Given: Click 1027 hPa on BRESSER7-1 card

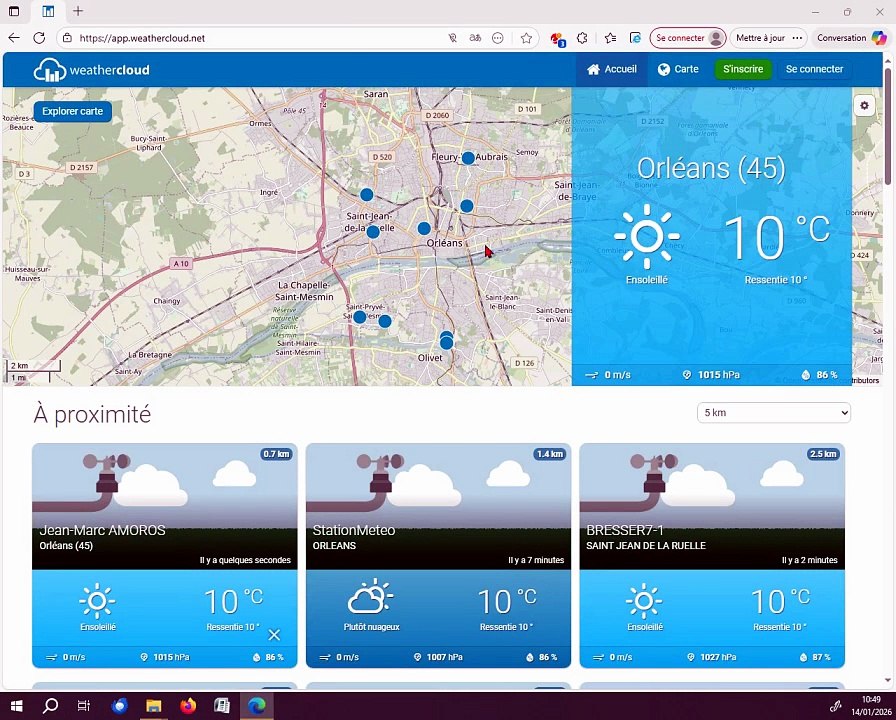Looking at the screenshot, I should pyautogui.click(x=718, y=657).
